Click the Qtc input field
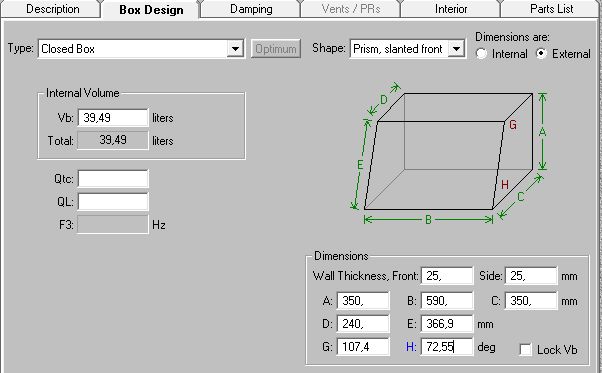Viewport: 602px width, 373px height. [113, 179]
